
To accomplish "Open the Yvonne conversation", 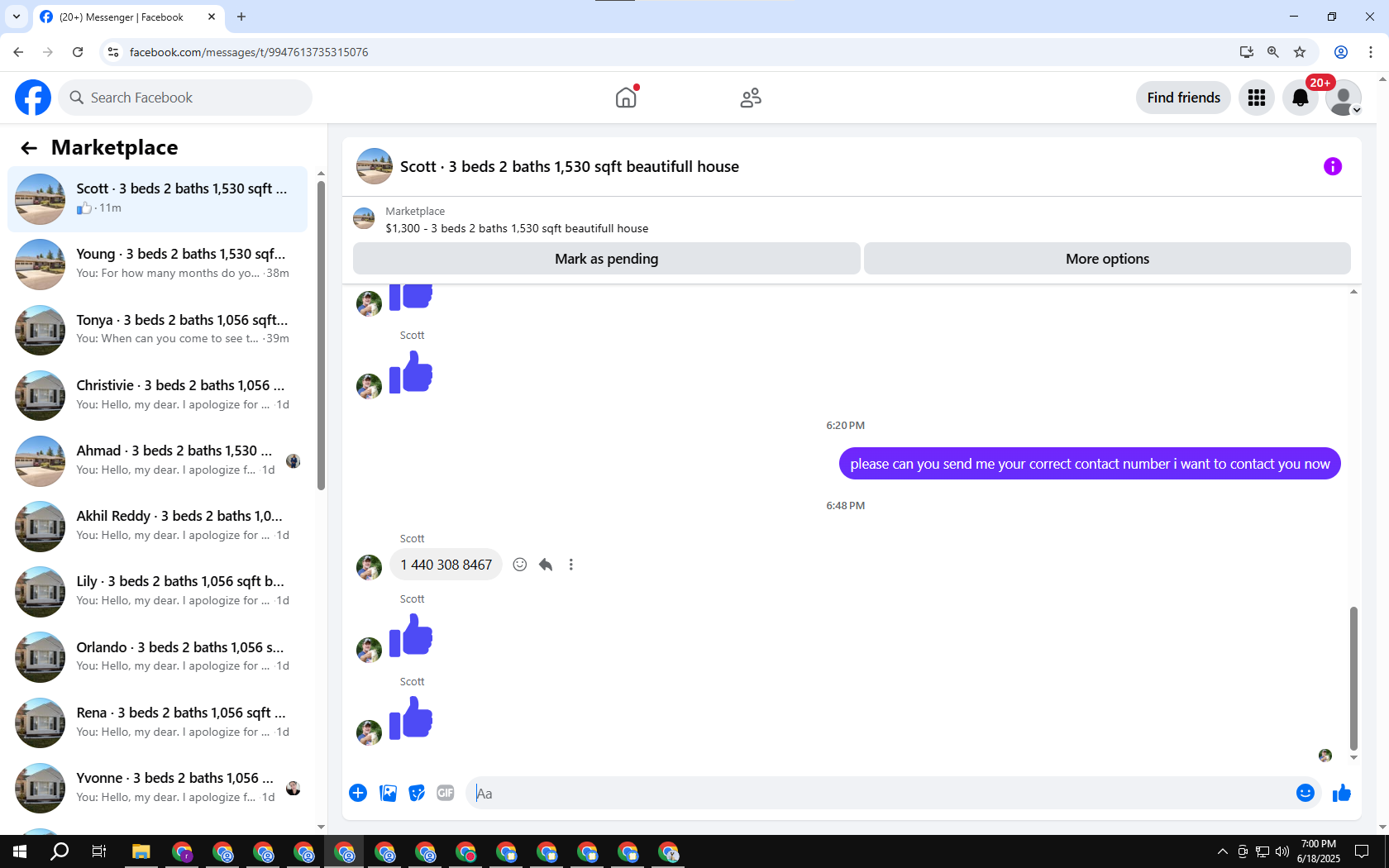I will point(157,788).
